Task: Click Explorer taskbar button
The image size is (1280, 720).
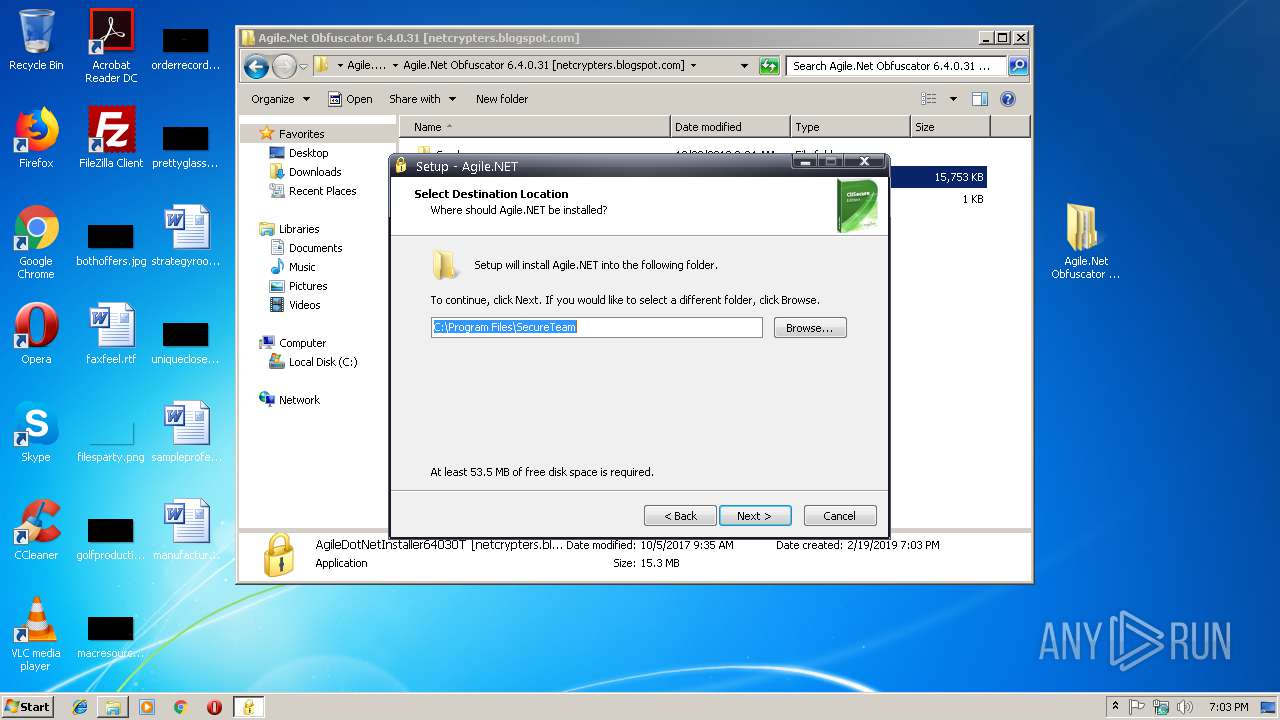Action: (x=113, y=707)
